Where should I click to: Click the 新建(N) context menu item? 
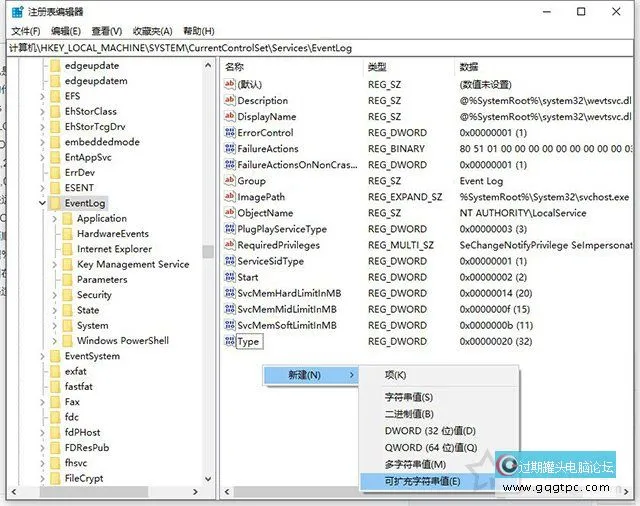(311, 375)
